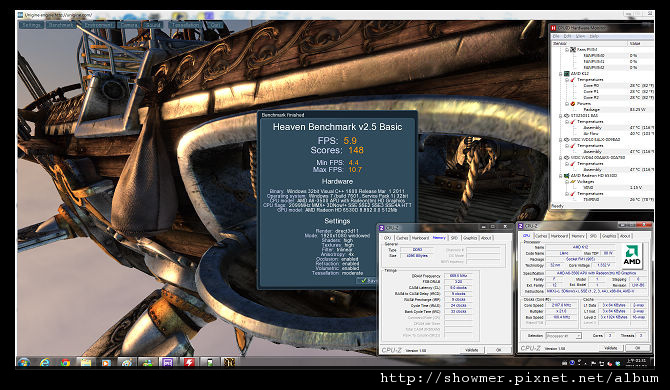Open File menu in CPUID Hardware Monitor
This screenshot has width=670, height=390.
[x=556, y=36]
